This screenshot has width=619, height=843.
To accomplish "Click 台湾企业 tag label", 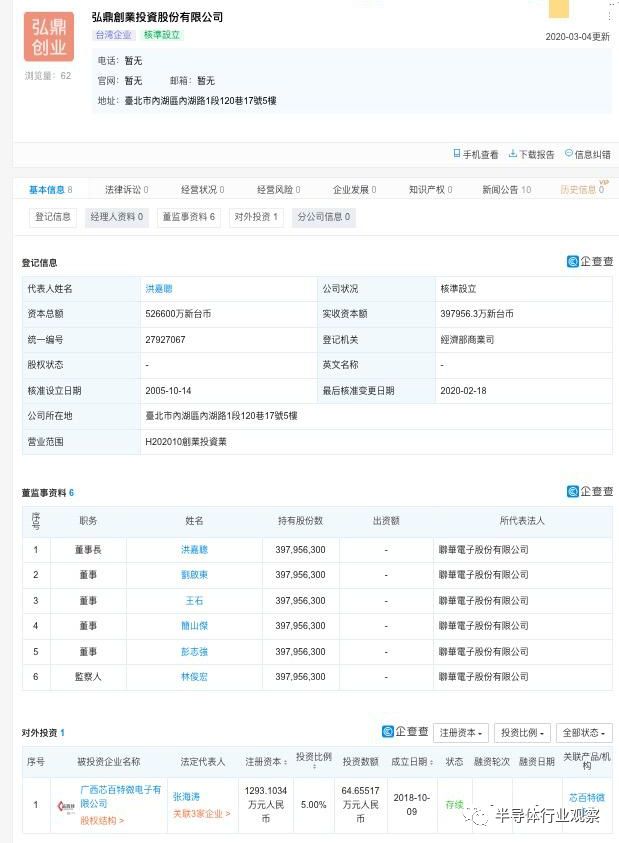I will (113, 35).
